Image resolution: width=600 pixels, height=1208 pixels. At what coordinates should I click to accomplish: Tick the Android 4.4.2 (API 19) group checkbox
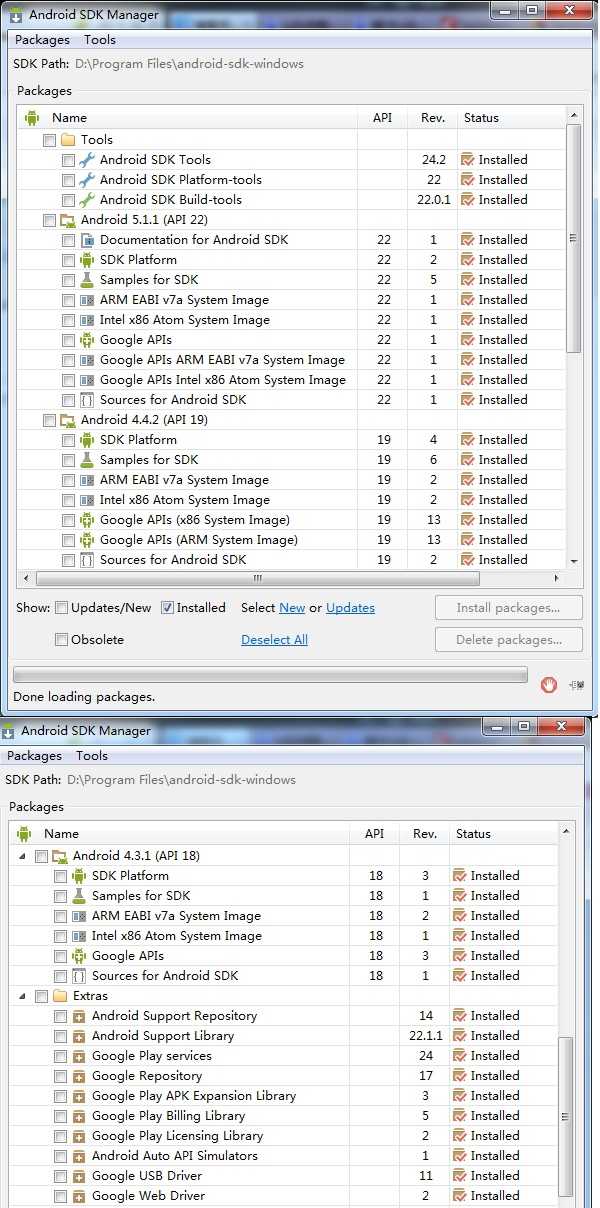coord(49,420)
